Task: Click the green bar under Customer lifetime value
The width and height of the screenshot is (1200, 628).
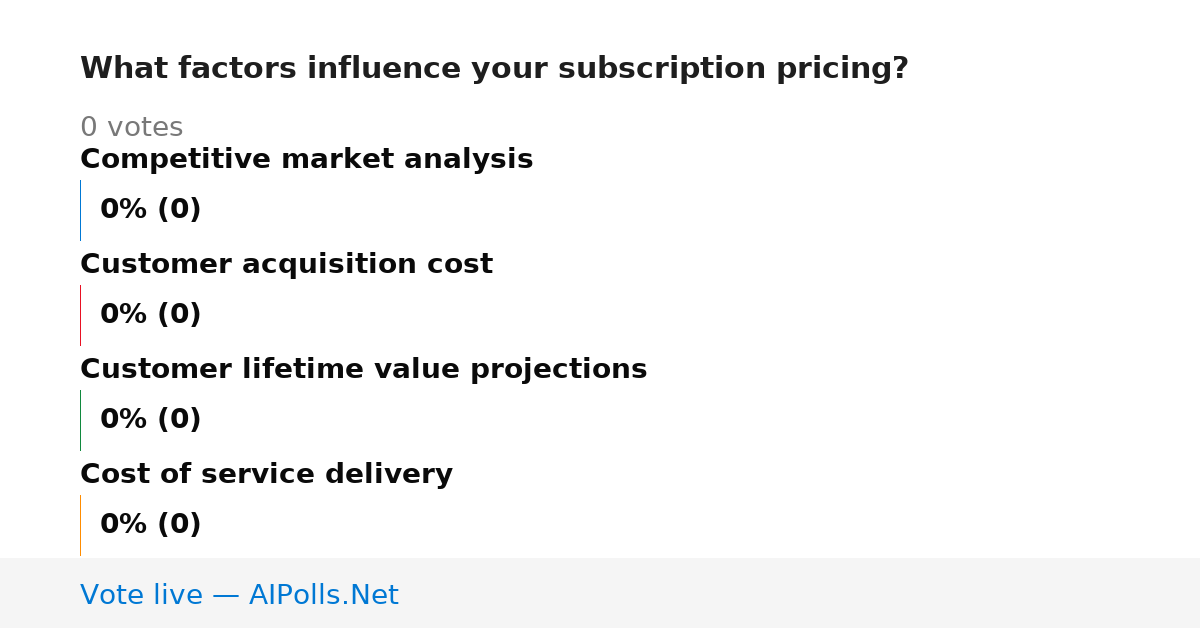Action: pyautogui.click(x=81, y=420)
